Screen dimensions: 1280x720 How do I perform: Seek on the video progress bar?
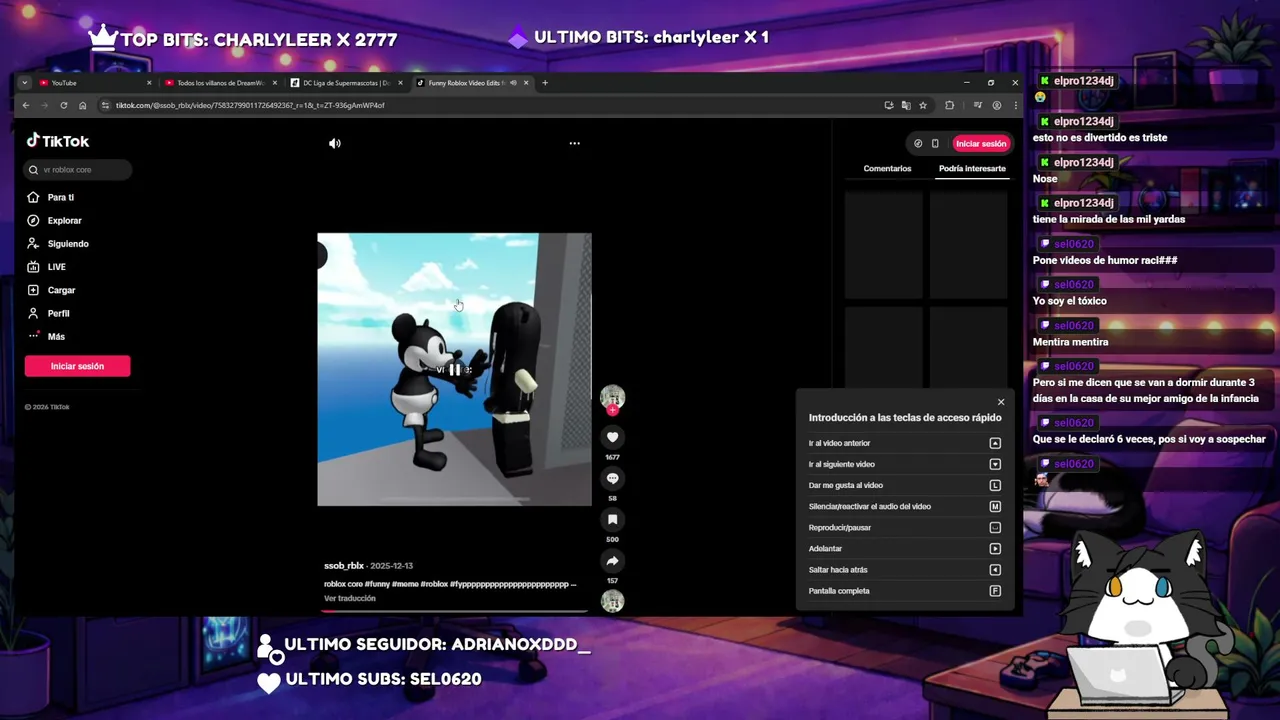click(454, 610)
